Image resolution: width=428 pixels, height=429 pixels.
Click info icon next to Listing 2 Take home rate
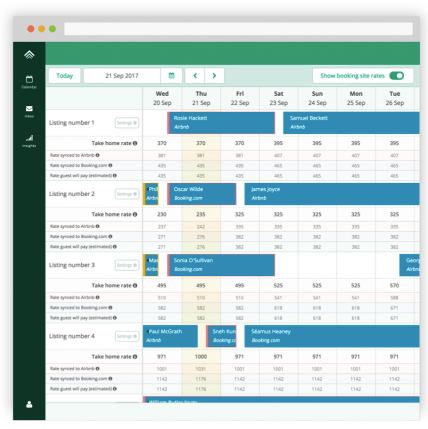click(135, 214)
